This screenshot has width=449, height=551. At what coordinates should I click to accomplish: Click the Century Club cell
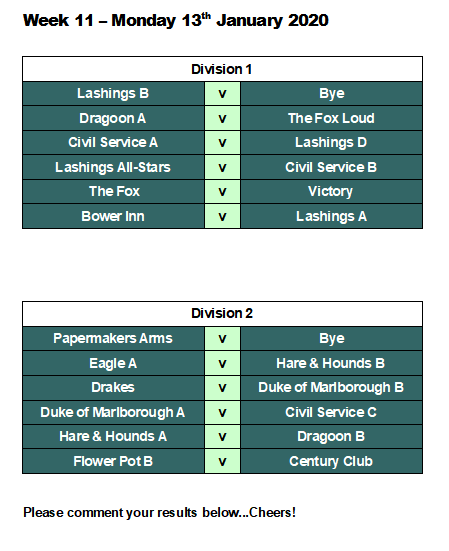pos(331,461)
